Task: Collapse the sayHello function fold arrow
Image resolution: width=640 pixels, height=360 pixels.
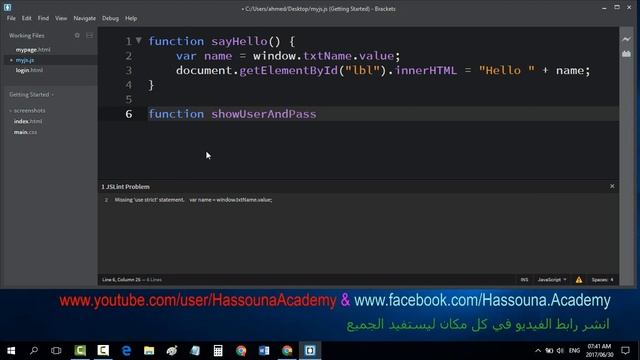Action: tap(139, 40)
